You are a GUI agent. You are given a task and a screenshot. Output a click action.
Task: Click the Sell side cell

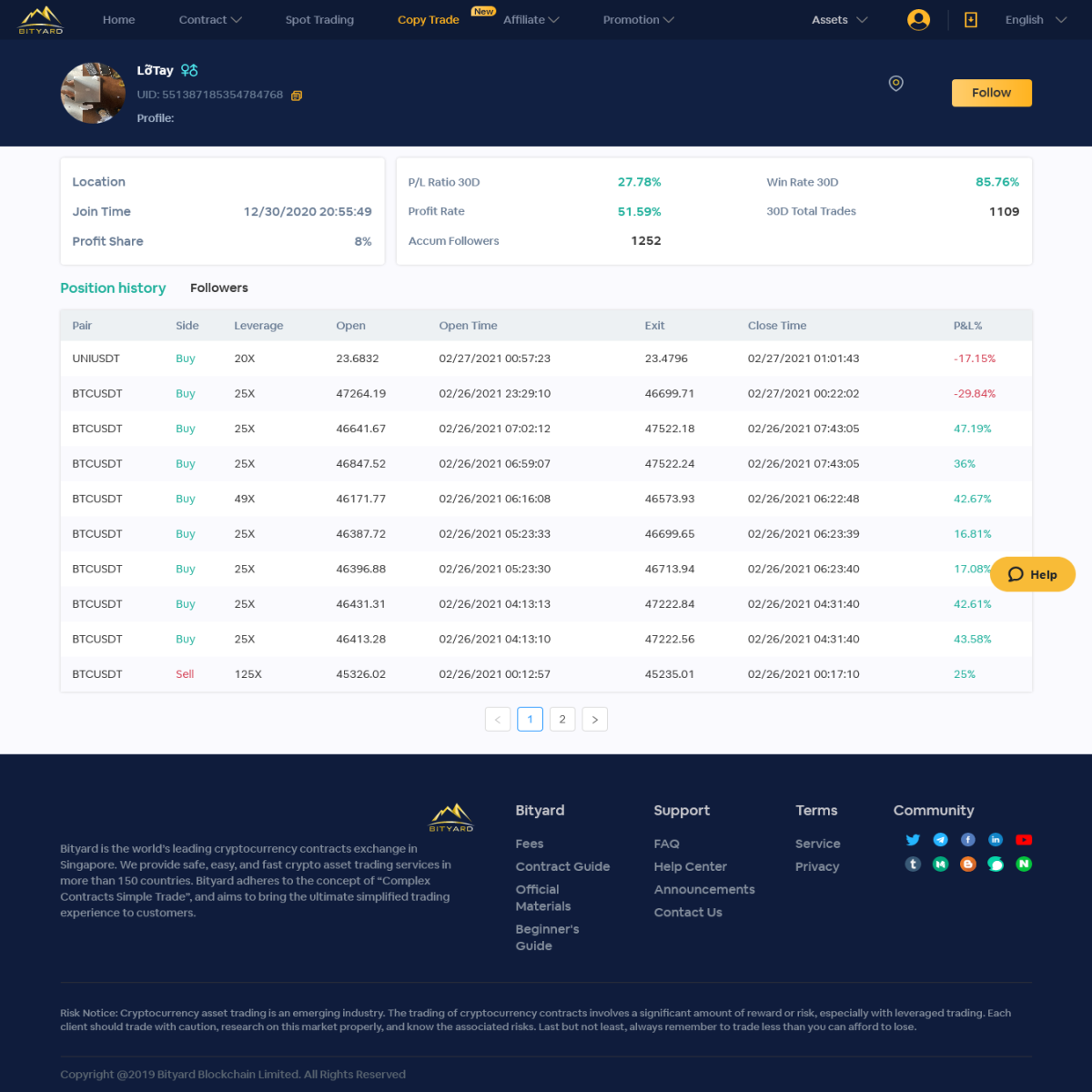click(185, 674)
